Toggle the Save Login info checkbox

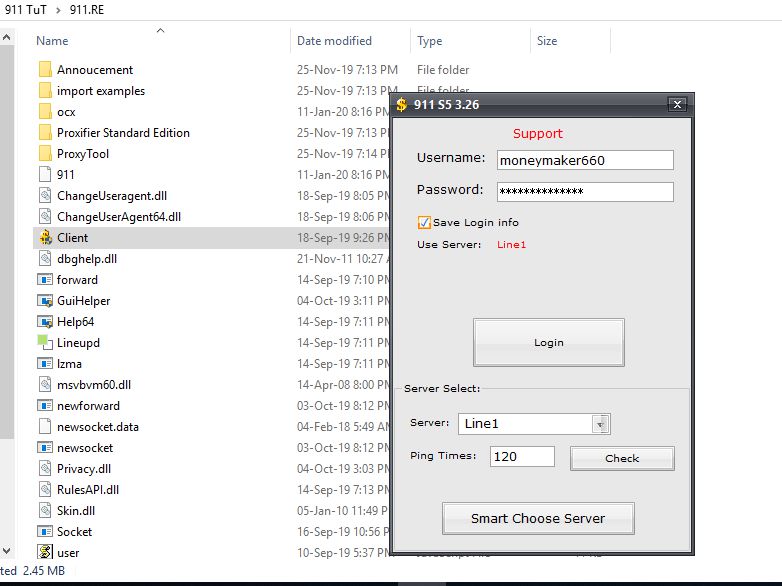pyautogui.click(x=424, y=222)
